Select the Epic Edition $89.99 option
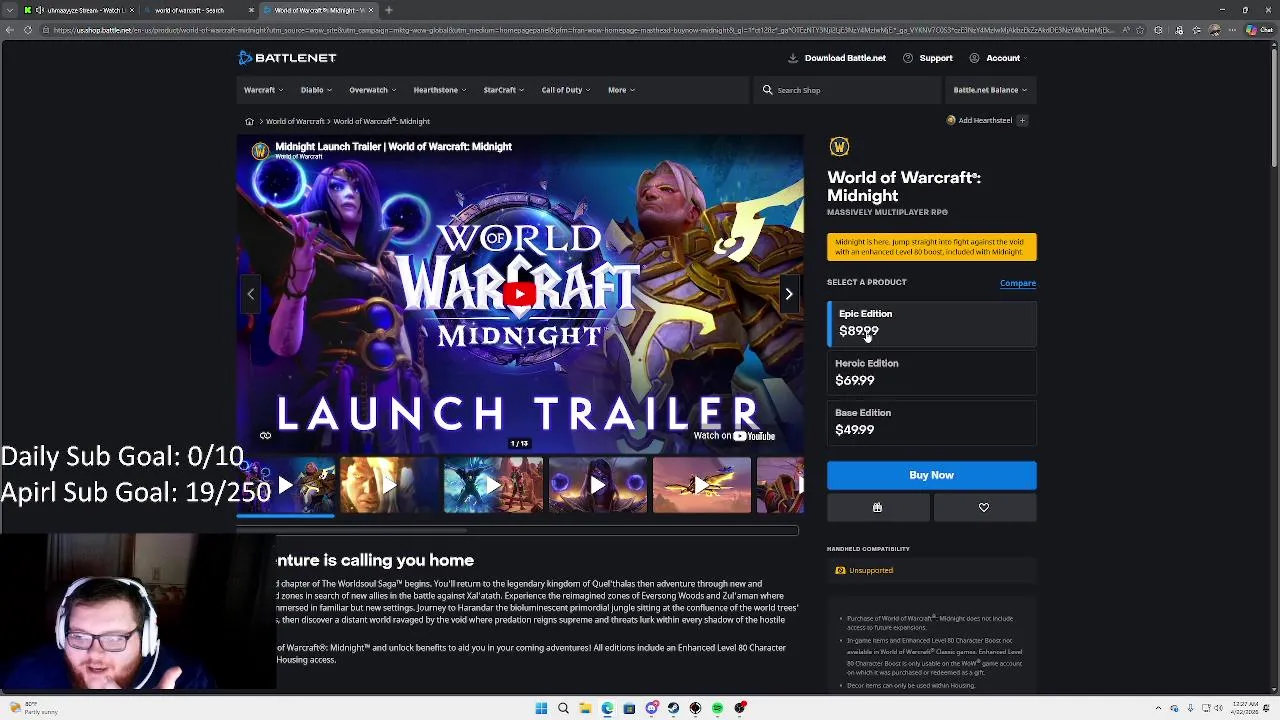The height and width of the screenshot is (720, 1280). (932, 322)
